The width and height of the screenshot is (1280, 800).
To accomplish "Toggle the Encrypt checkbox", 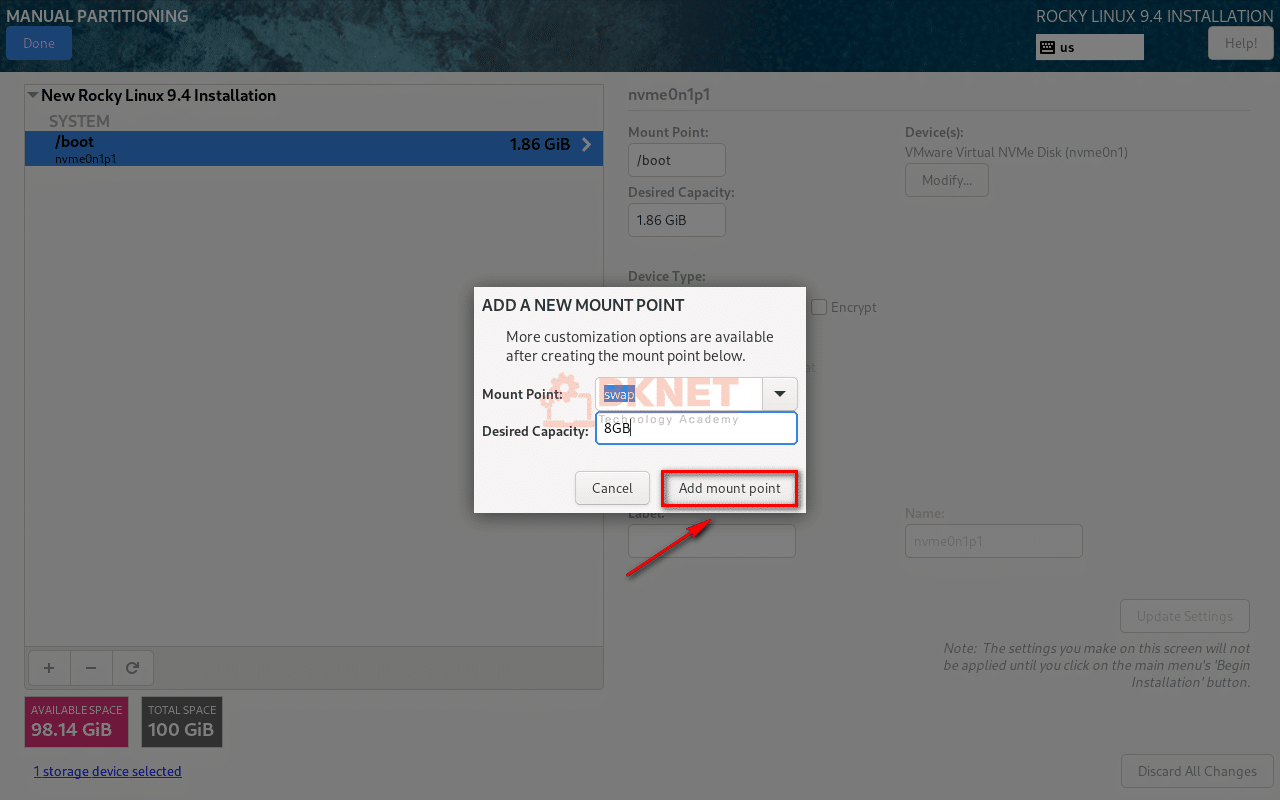I will pyautogui.click(x=819, y=307).
